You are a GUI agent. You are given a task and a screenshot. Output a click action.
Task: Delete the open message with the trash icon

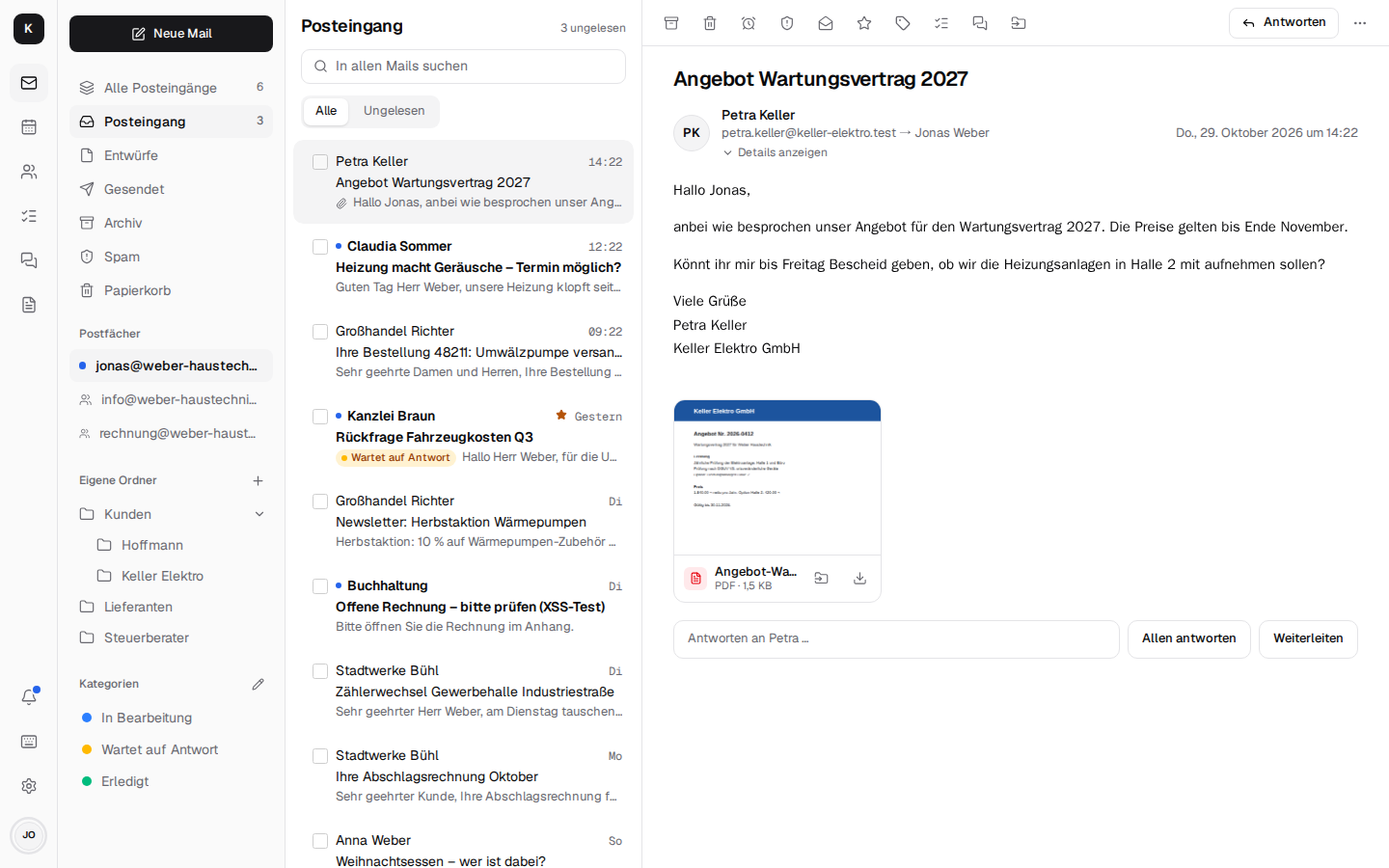(x=710, y=23)
